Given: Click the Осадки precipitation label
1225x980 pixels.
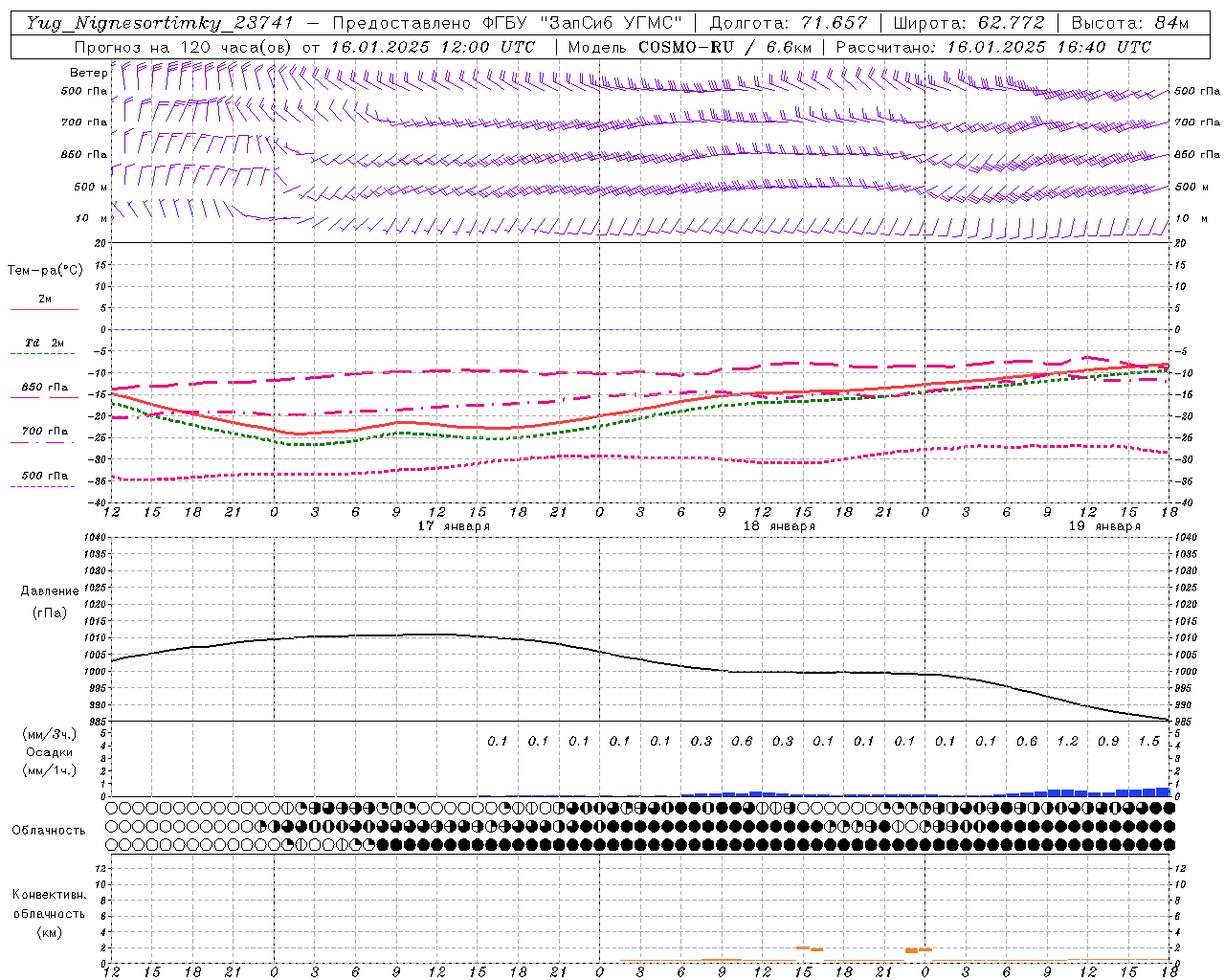Looking at the screenshot, I should pos(50,752).
